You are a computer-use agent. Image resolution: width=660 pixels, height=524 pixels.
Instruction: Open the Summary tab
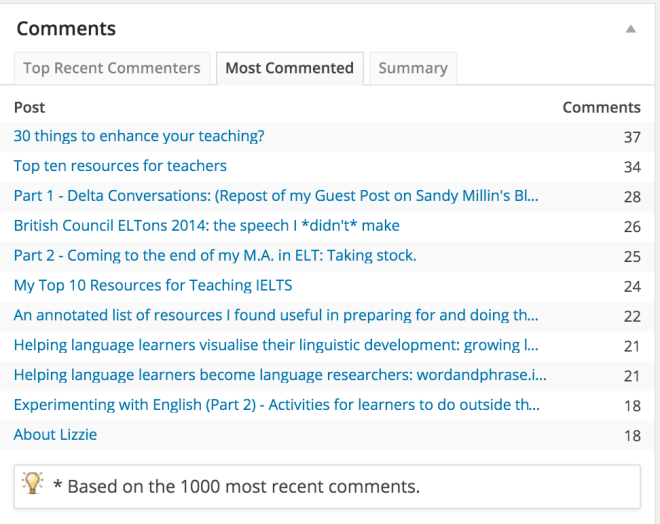(x=412, y=68)
